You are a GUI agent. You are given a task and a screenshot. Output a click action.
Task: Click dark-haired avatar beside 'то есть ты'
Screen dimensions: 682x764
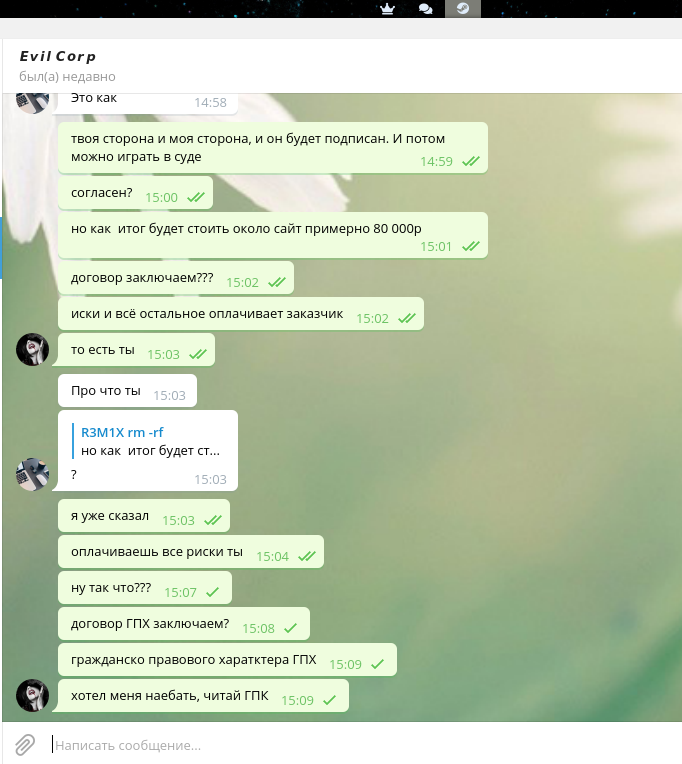point(33,349)
